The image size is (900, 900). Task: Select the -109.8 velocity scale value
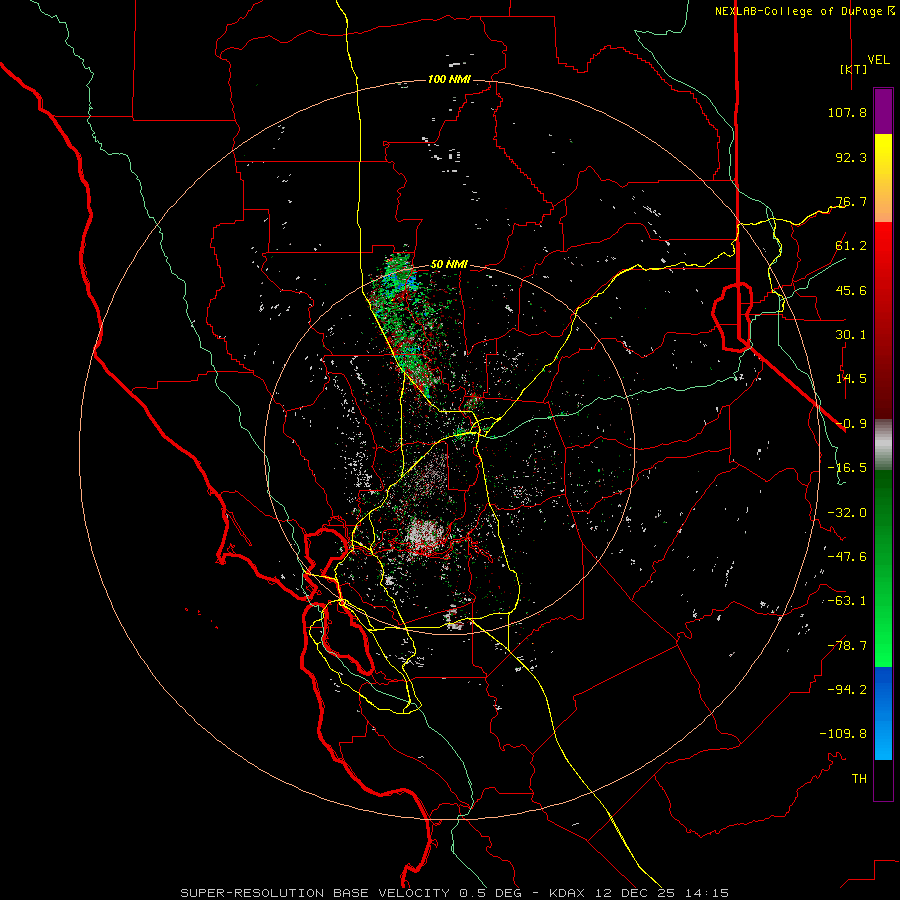843,734
